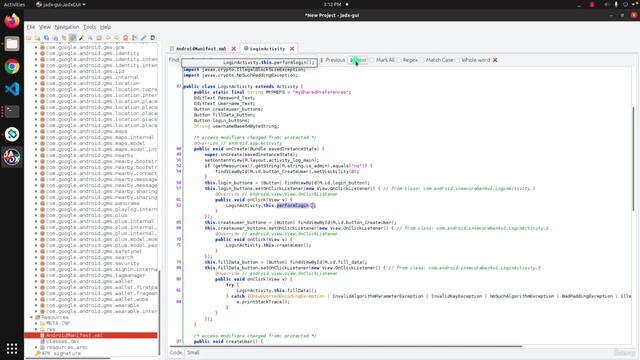This screenshot has height=360, width=640.
Task: Switch to the AndroidManifest.xml tab
Action: point(201,49)
